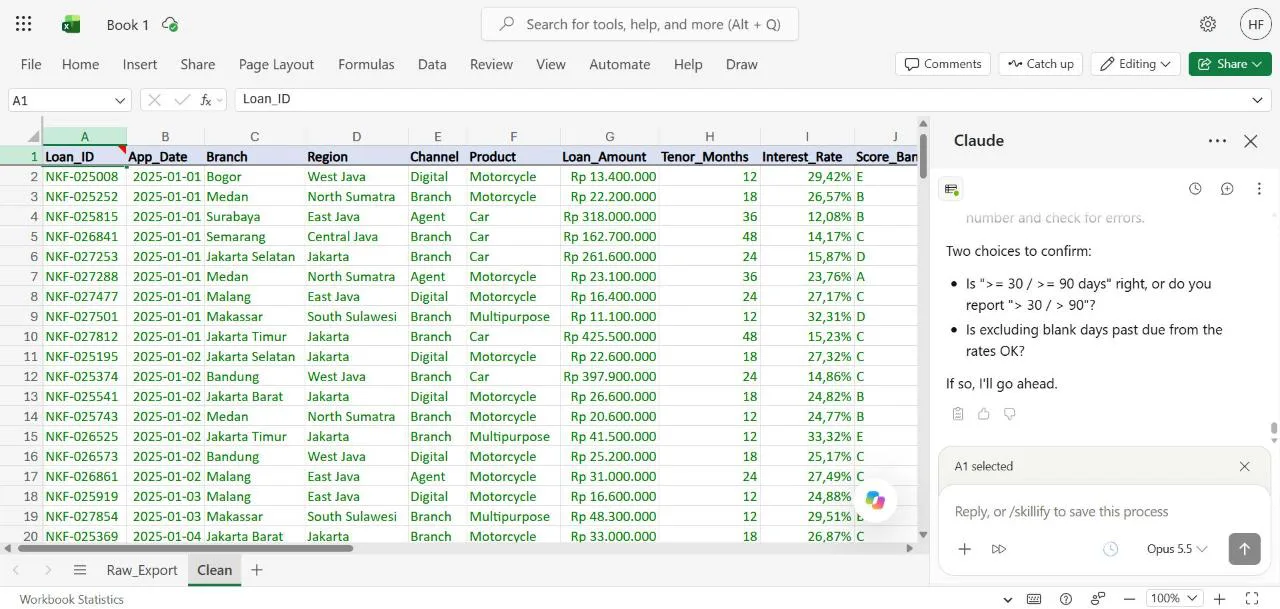Screen dimensions: 1280x609
Task: Select cell with loan ID NKF-026841
Action: 85,237
